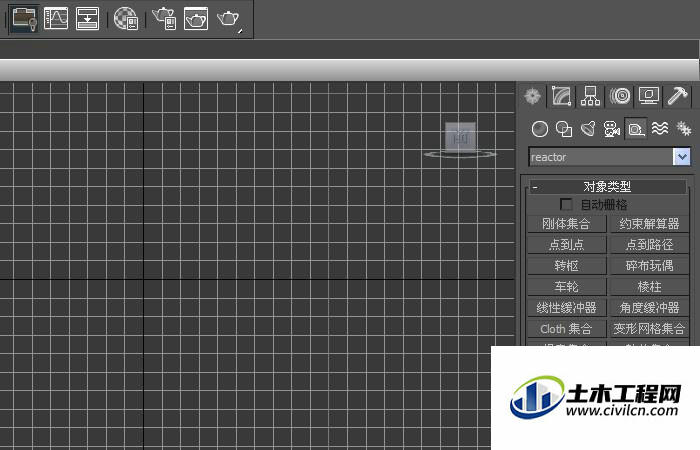Click the 车轮 button
The image size is (700, 450).
tap(567, 287)
